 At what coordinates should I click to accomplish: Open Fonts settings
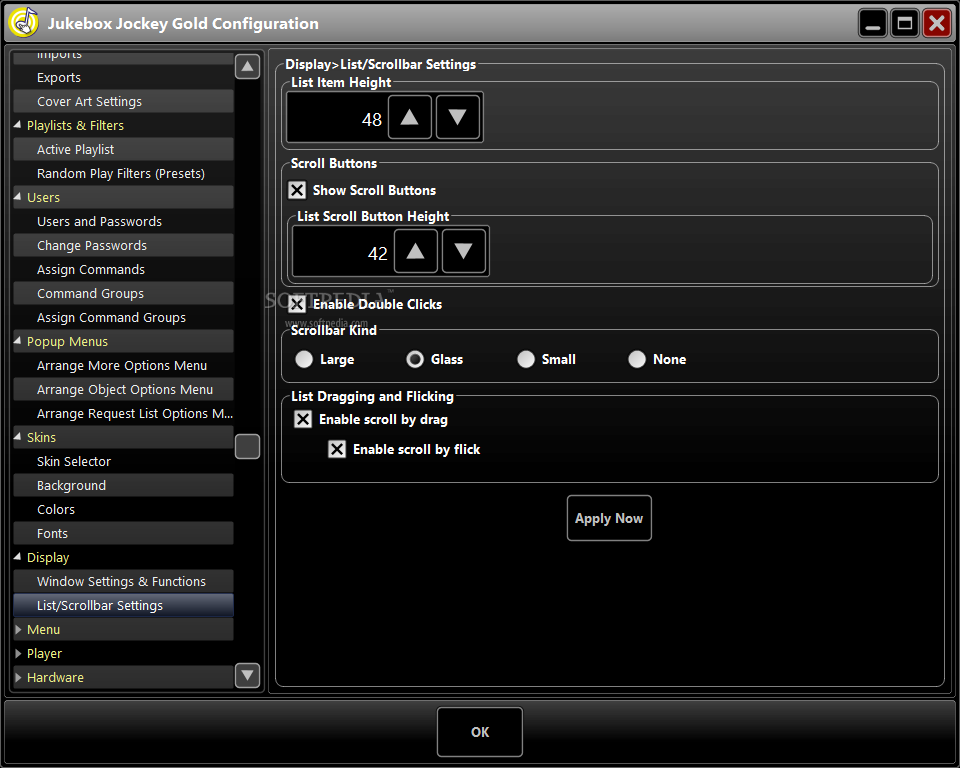pyautogui.click(x=123, y=533)
